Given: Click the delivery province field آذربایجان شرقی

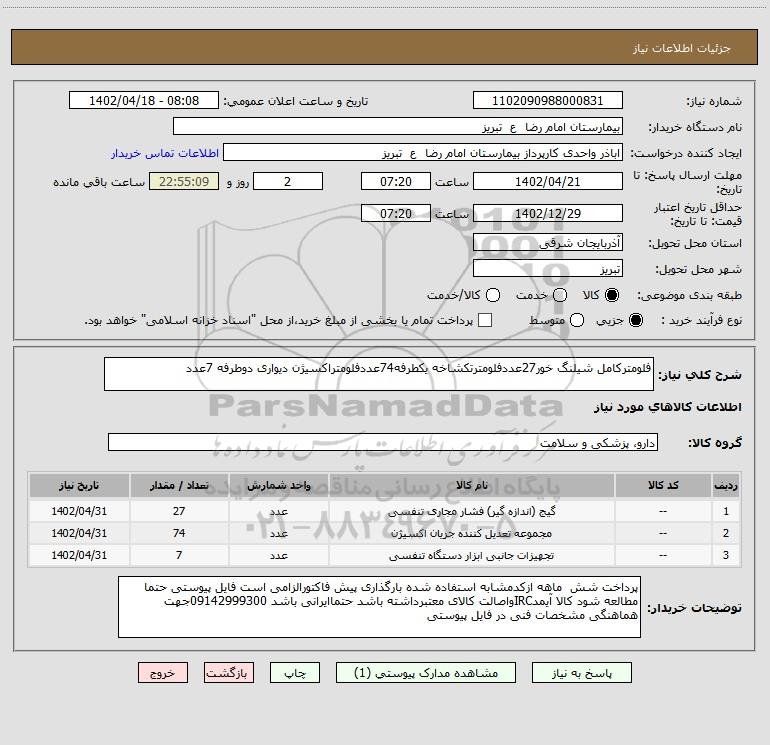Looking at the screenshot, I should point(548,242).
